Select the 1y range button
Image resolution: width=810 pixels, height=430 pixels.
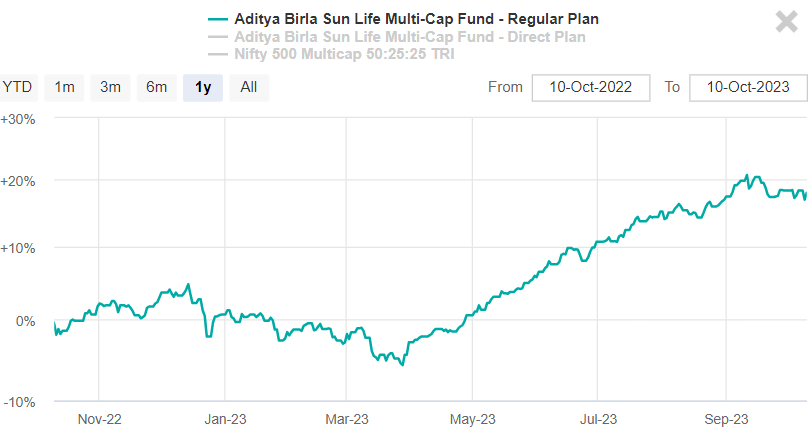point(203,87)
